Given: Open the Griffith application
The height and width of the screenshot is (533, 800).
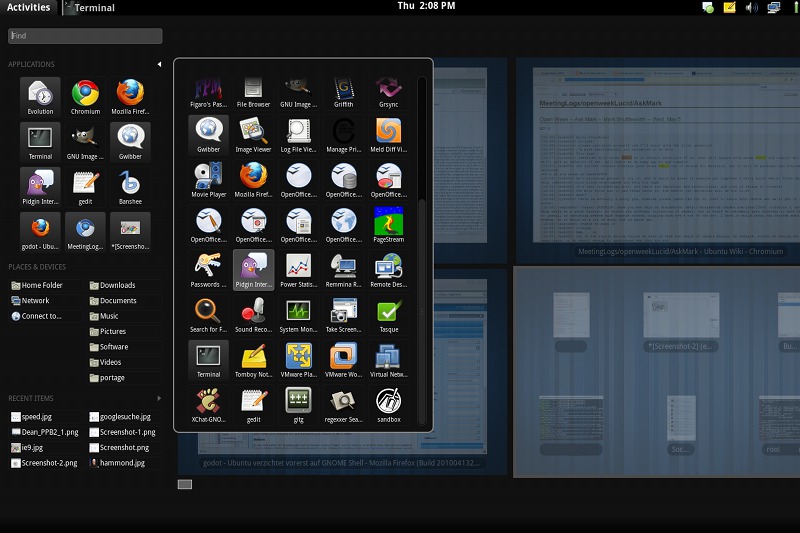Looking at the screenshot, I should (343, 92).
